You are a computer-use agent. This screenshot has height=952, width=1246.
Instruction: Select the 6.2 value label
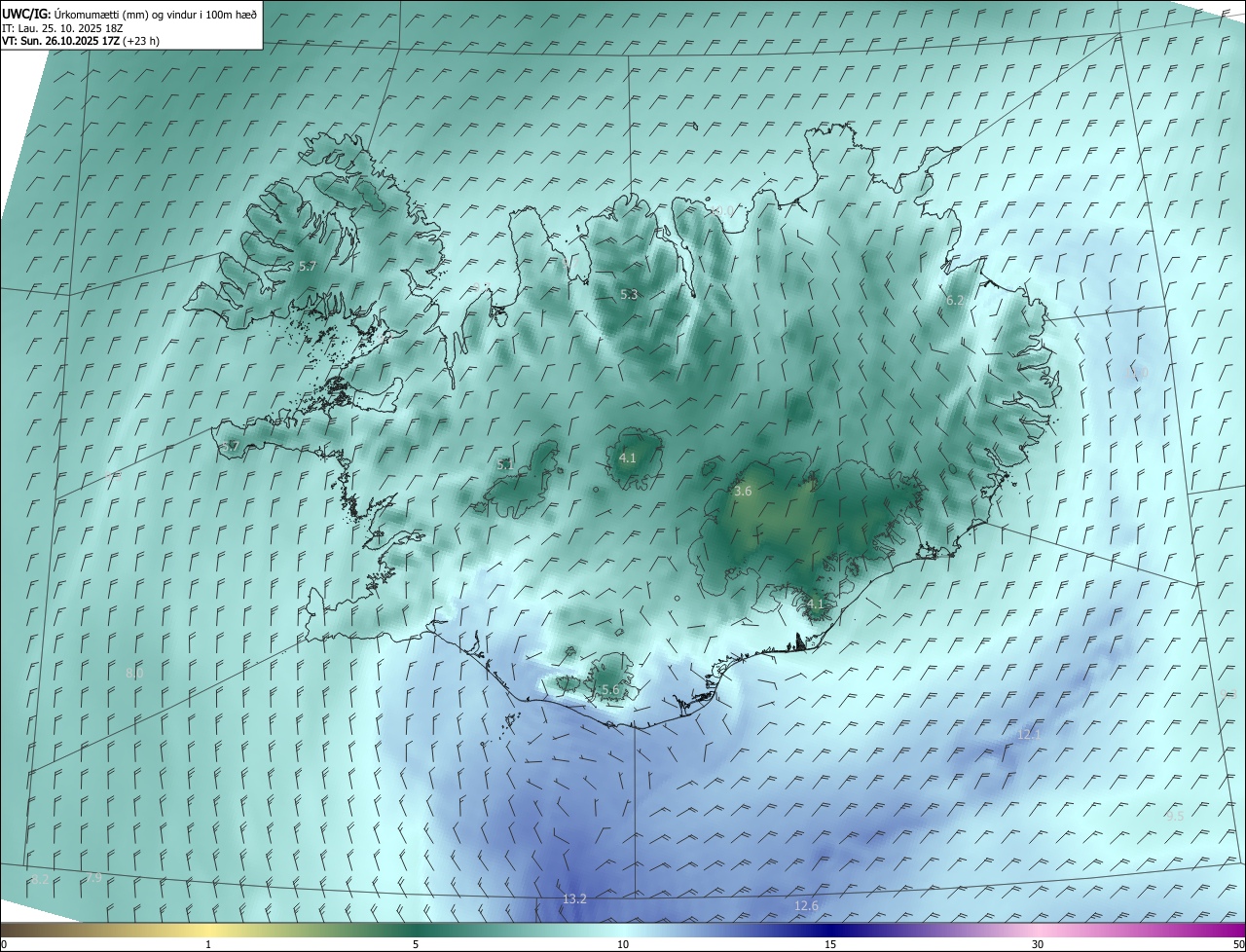(x=955, y=301)
